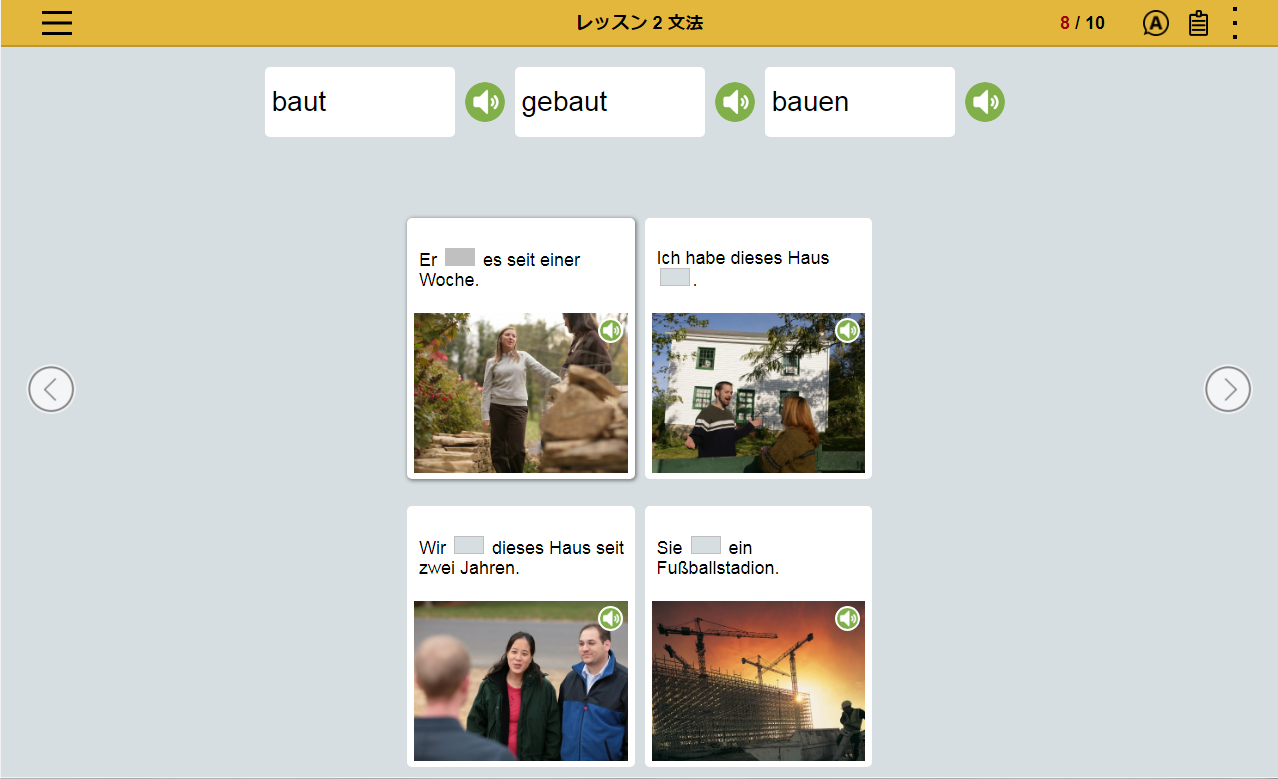
Task: Play audio on the Fußballstadion card
Action: (x=847, y=619)
